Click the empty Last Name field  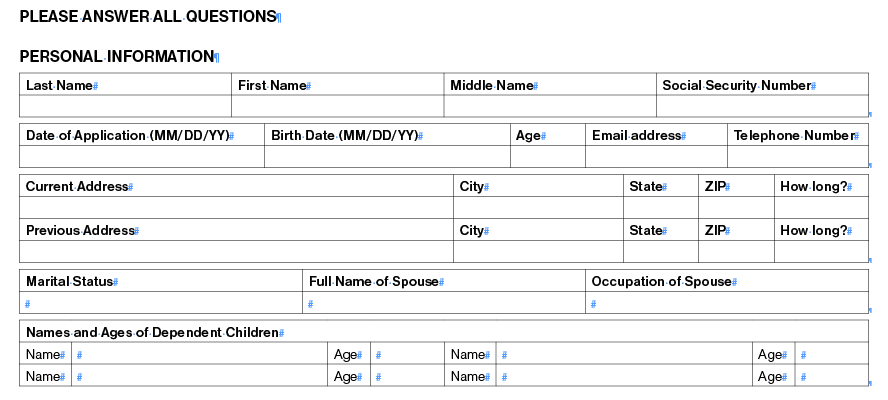pyautogui.click(x=125, y=106)
